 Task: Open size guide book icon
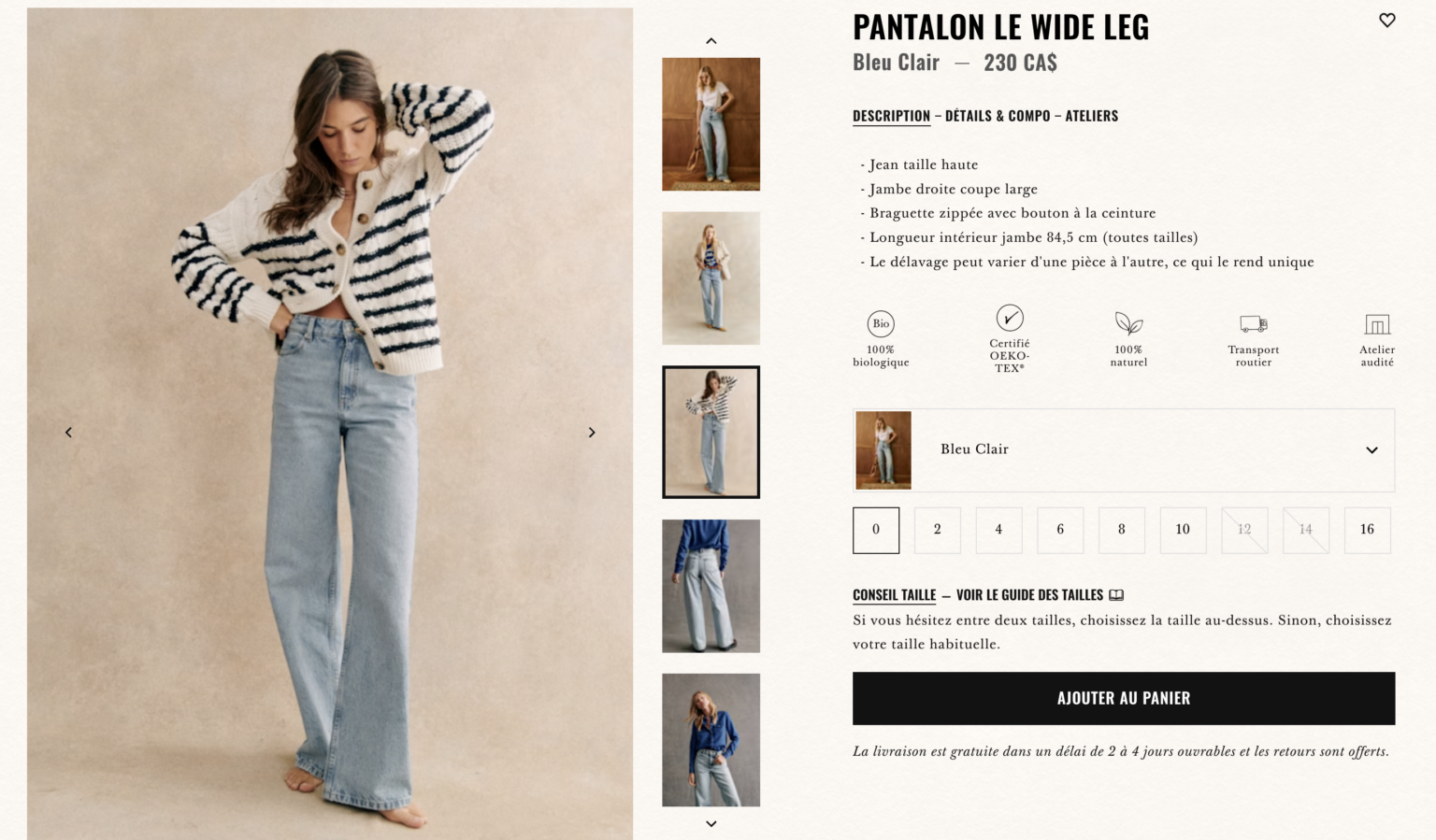[1116, 595]
